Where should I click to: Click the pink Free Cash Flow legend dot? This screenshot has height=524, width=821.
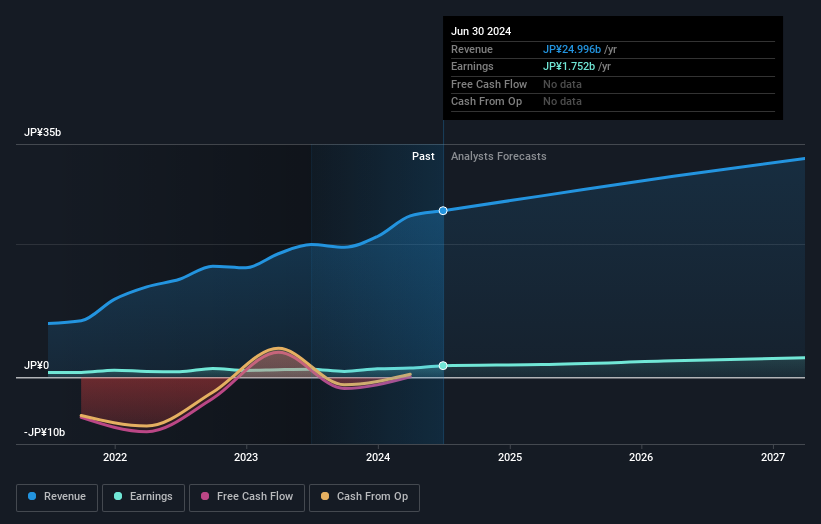pyautogui.click(x=205, y=496)
